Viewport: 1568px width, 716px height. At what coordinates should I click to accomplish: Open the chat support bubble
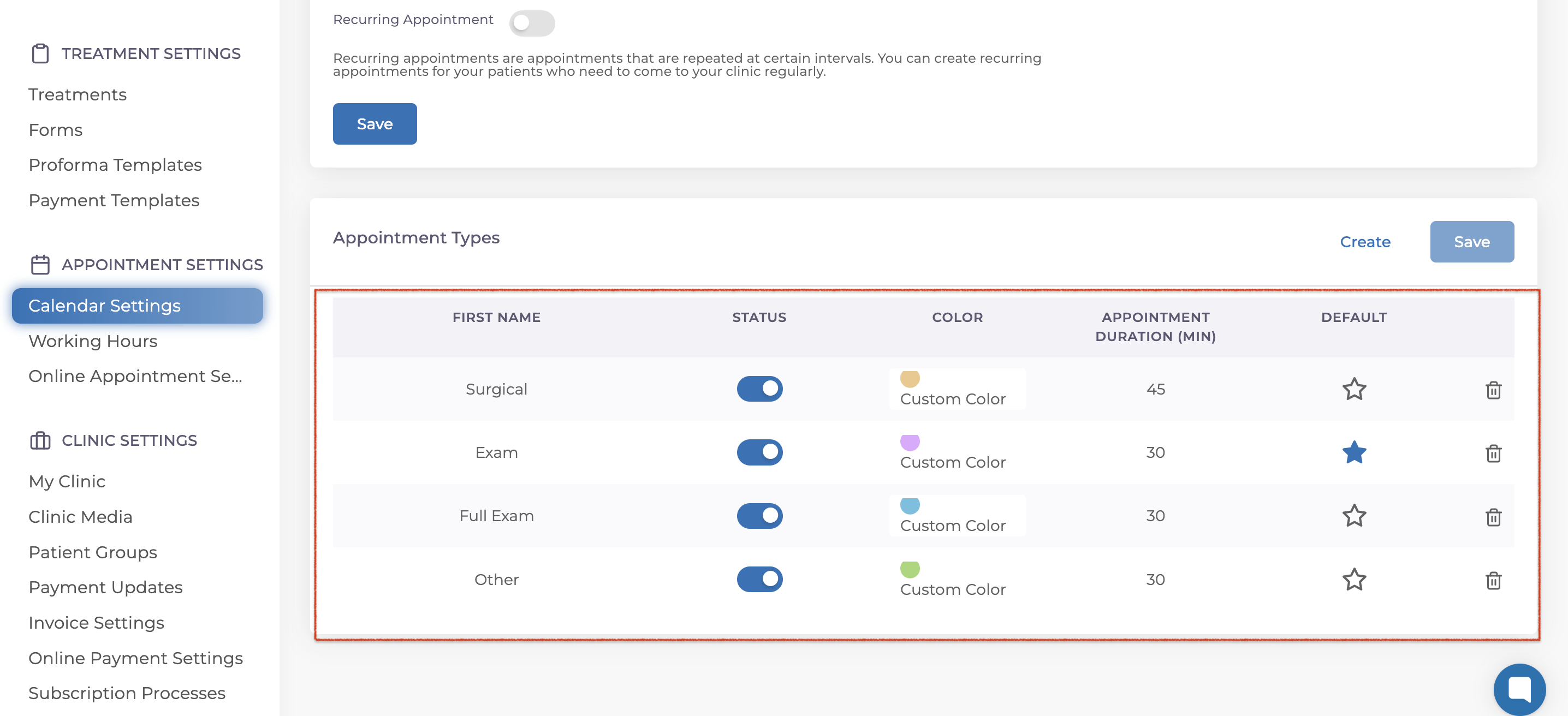1519,689
